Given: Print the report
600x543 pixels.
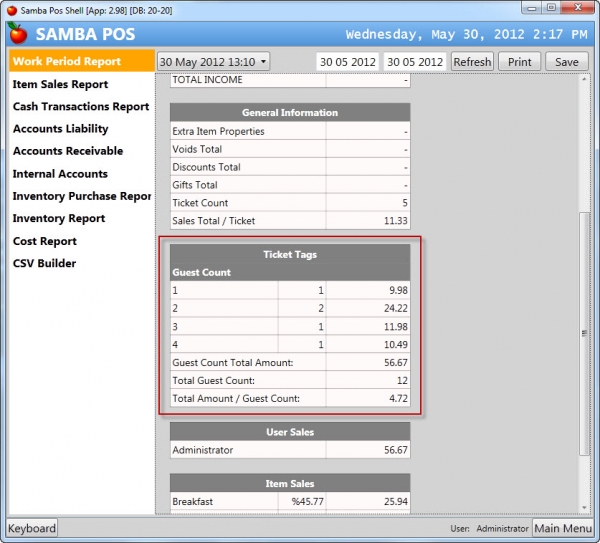Looking at the screenshot, I should click(519, 62).
